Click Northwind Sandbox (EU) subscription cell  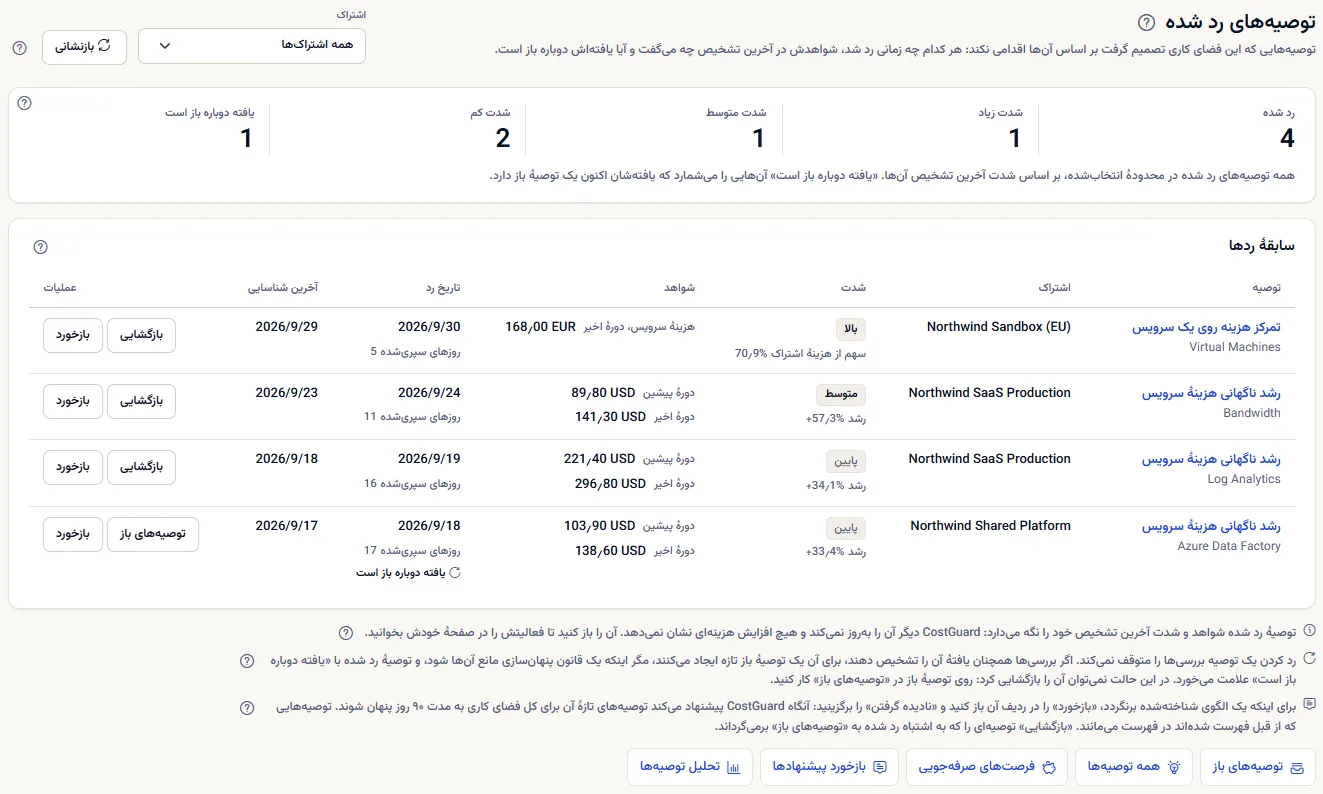[999, 327]
